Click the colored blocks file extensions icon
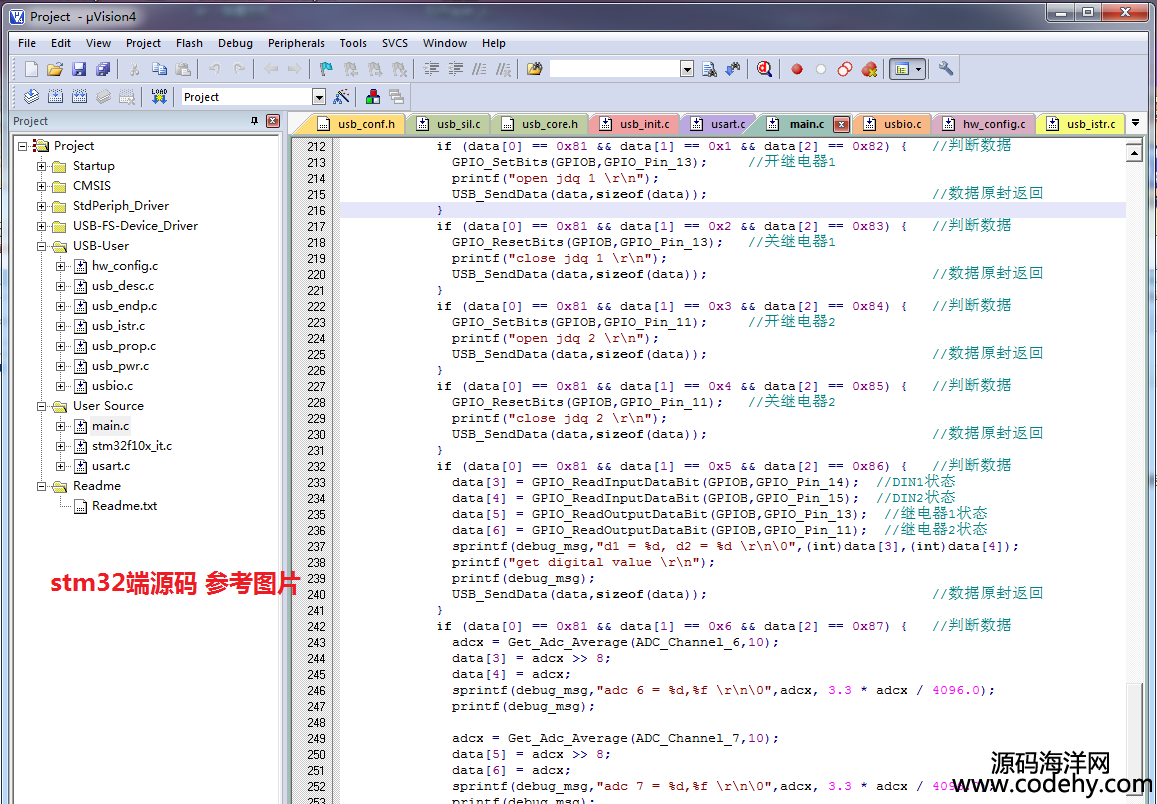The image size is (1157, 804). 373,97
